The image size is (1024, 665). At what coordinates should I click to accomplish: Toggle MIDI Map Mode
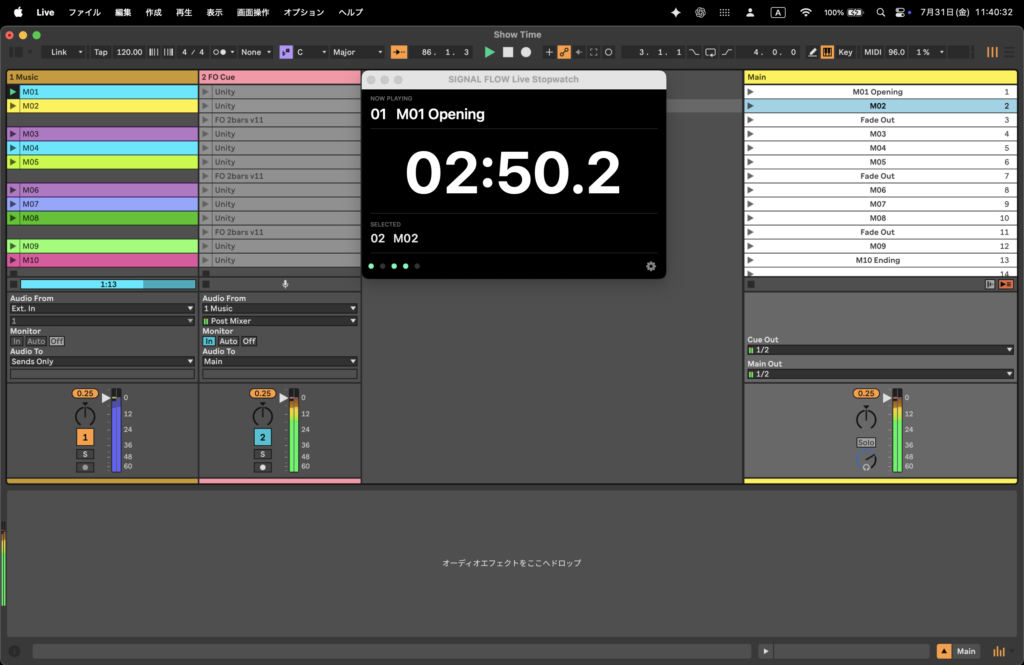click(872, 52)
